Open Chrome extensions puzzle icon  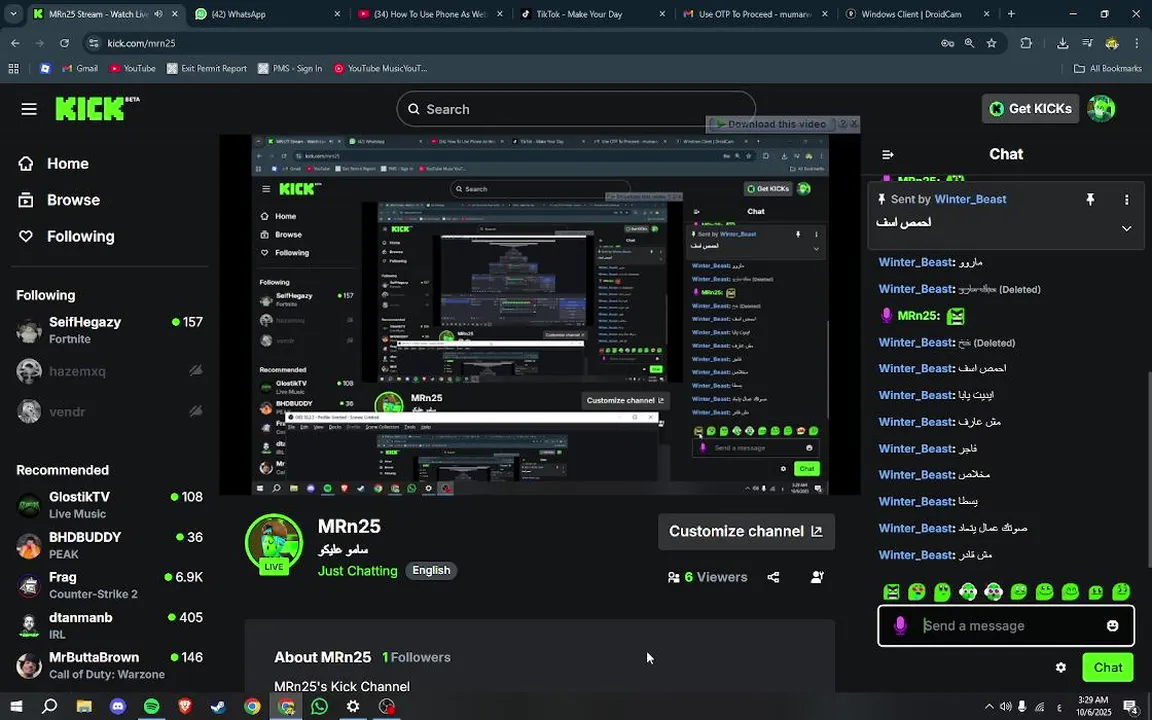[1026, 43]
